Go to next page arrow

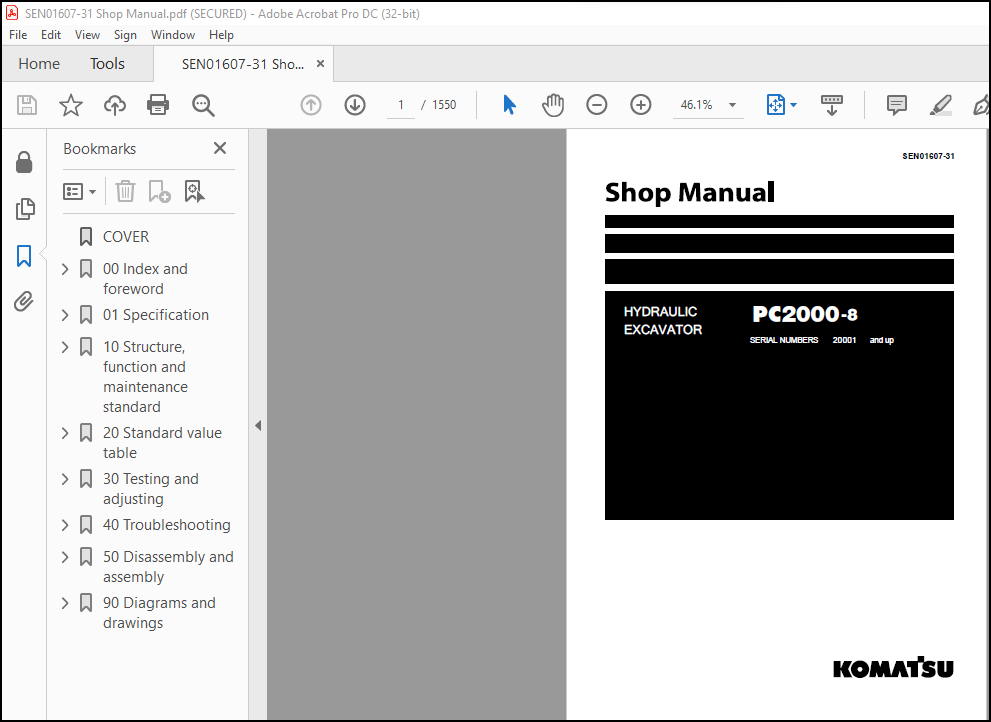(355, 105)
